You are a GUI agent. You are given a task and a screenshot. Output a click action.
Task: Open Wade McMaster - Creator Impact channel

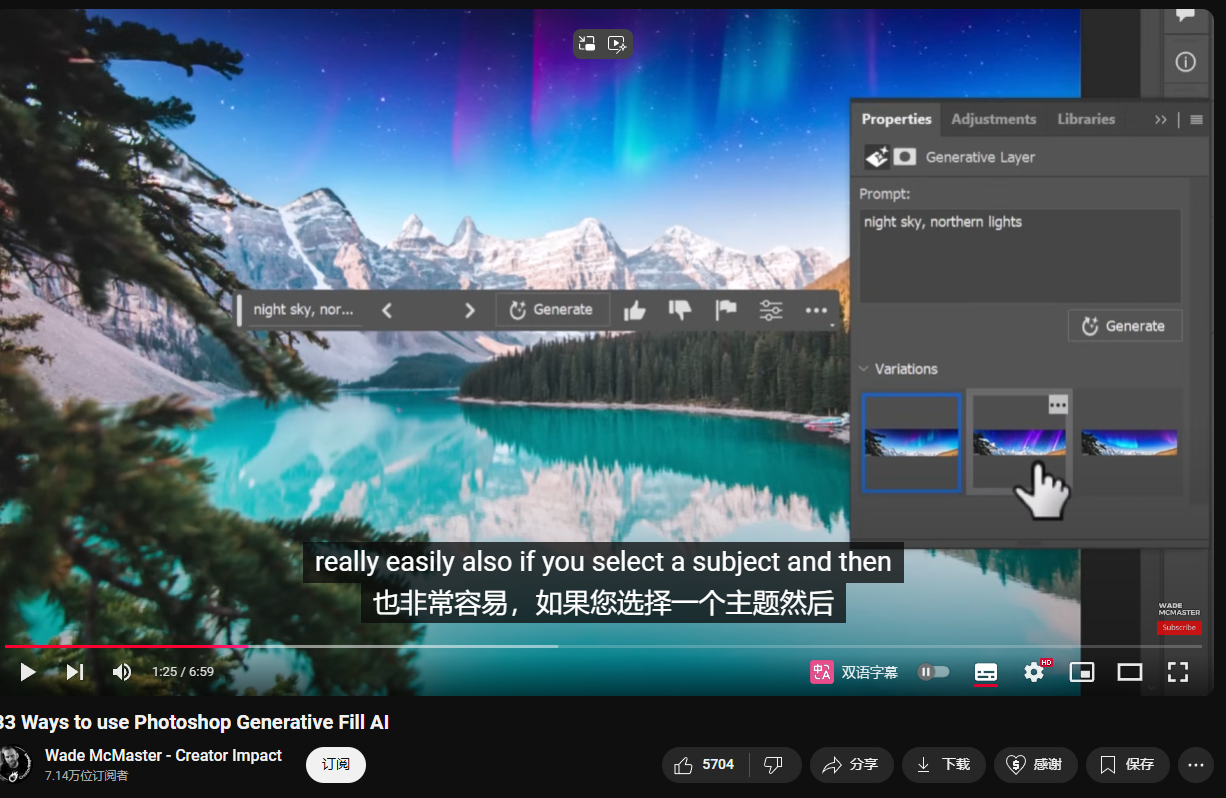pyautogui.click(x=163, y=756)
